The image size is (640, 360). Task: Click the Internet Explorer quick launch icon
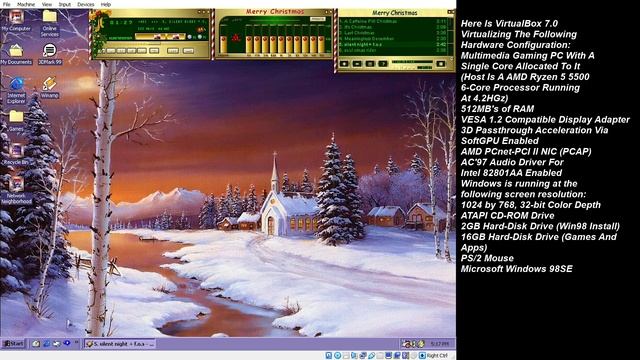click(x=46, y=344)
